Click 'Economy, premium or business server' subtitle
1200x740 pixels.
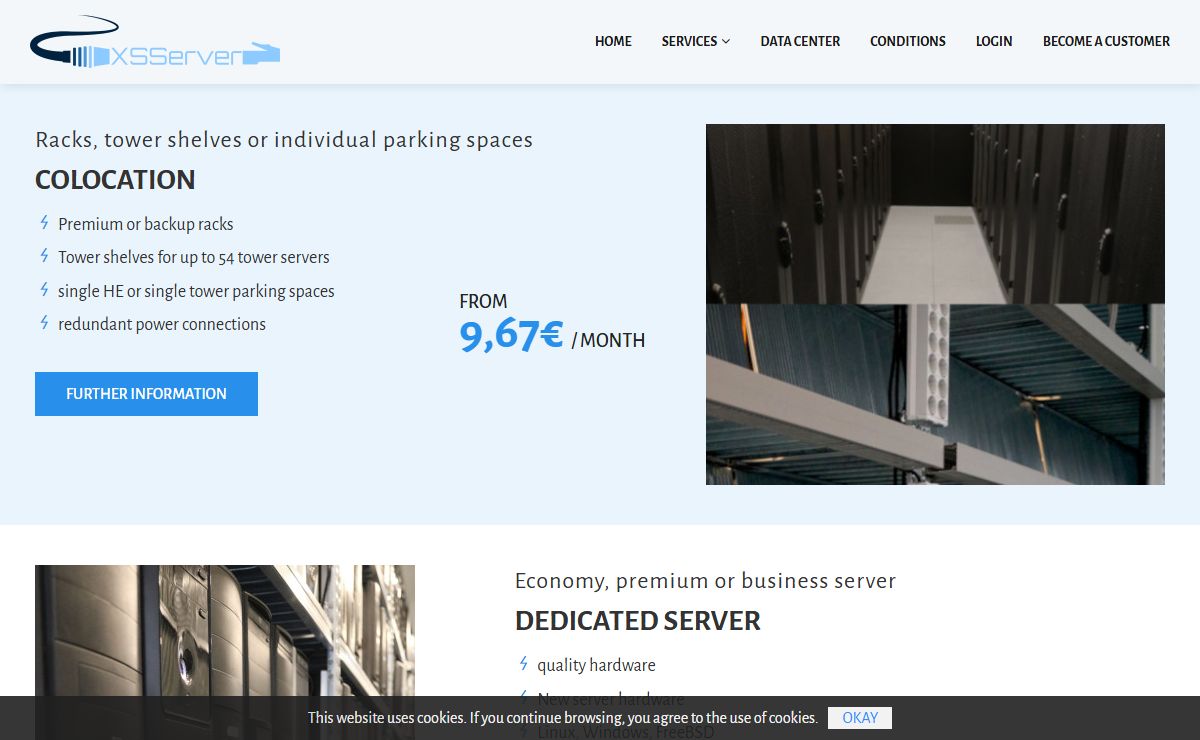(x=705, y=581)
